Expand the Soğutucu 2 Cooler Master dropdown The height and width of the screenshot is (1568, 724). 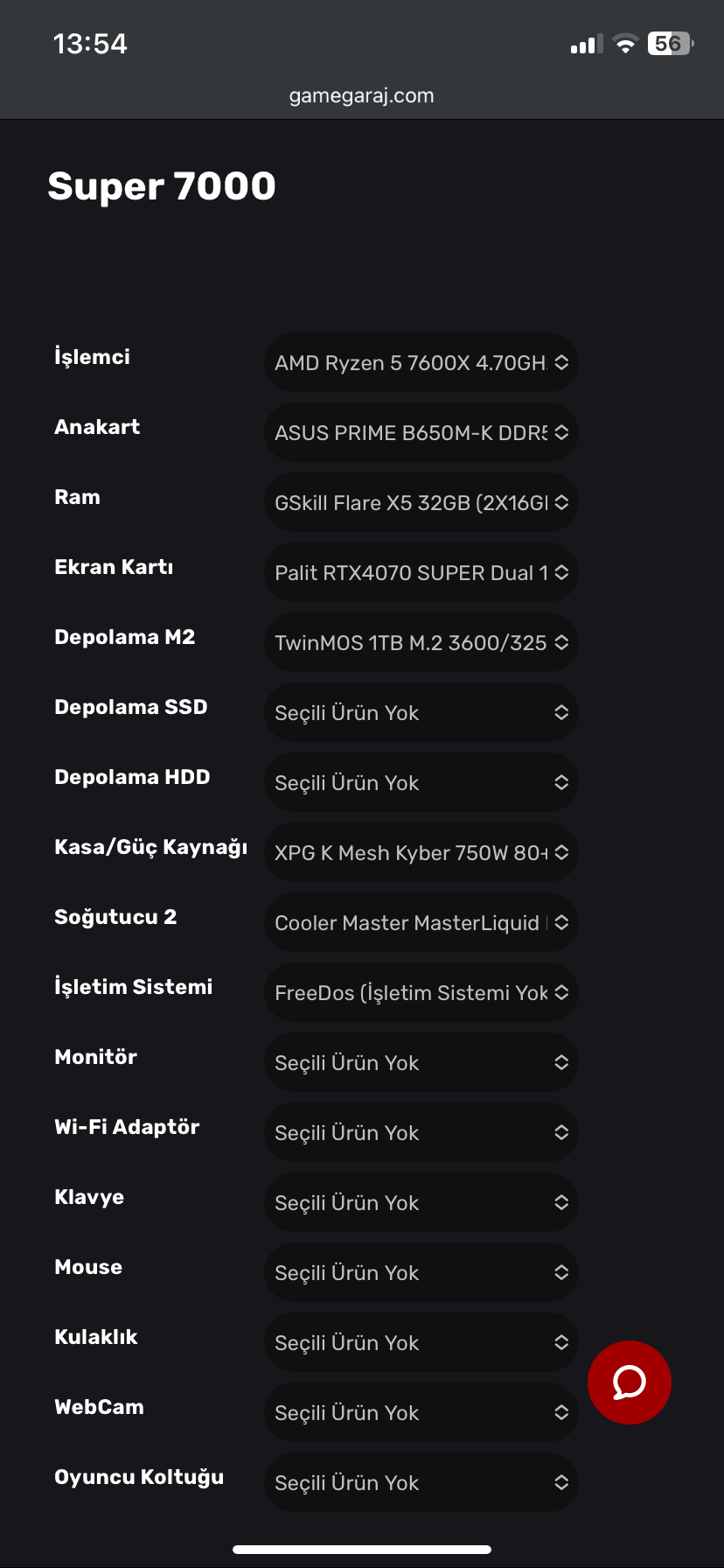421,922
